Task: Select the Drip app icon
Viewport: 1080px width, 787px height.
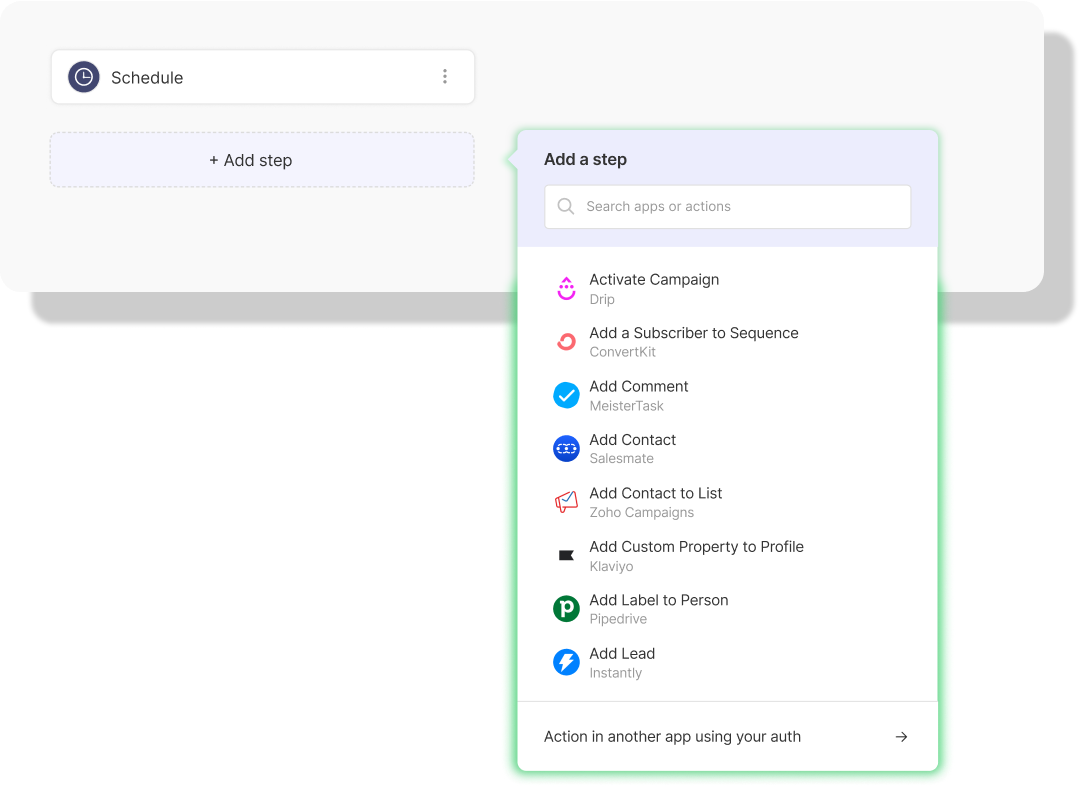Action: (x=566, y=288)
